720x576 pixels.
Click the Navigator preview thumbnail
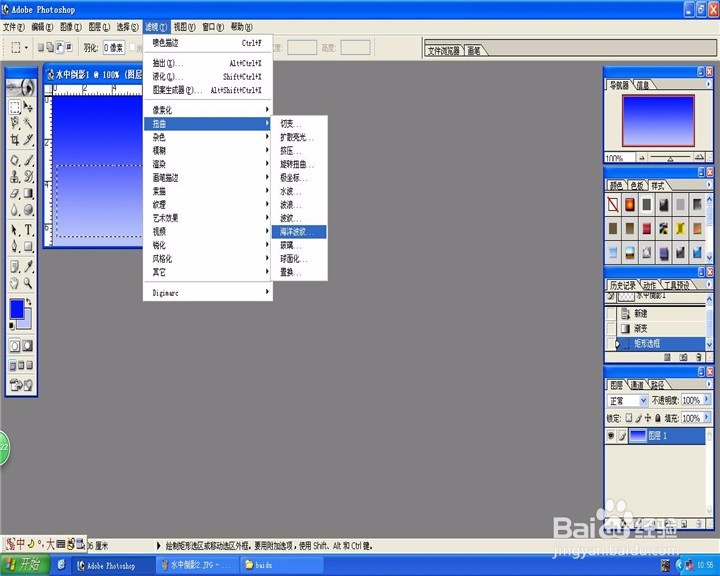[x=658, y=121]
